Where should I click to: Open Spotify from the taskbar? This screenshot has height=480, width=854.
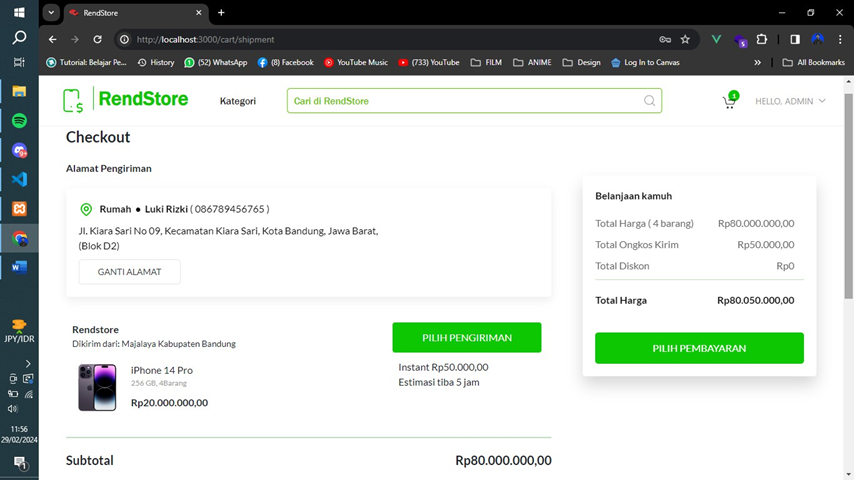click(19, 120)
